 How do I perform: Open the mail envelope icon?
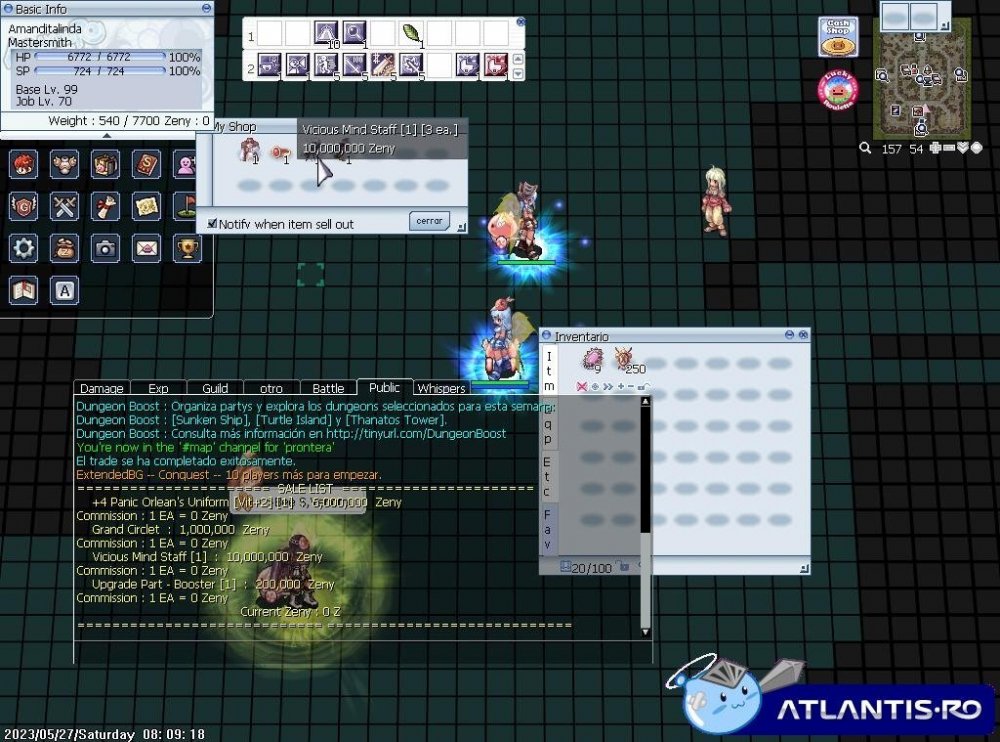[146, 247]
